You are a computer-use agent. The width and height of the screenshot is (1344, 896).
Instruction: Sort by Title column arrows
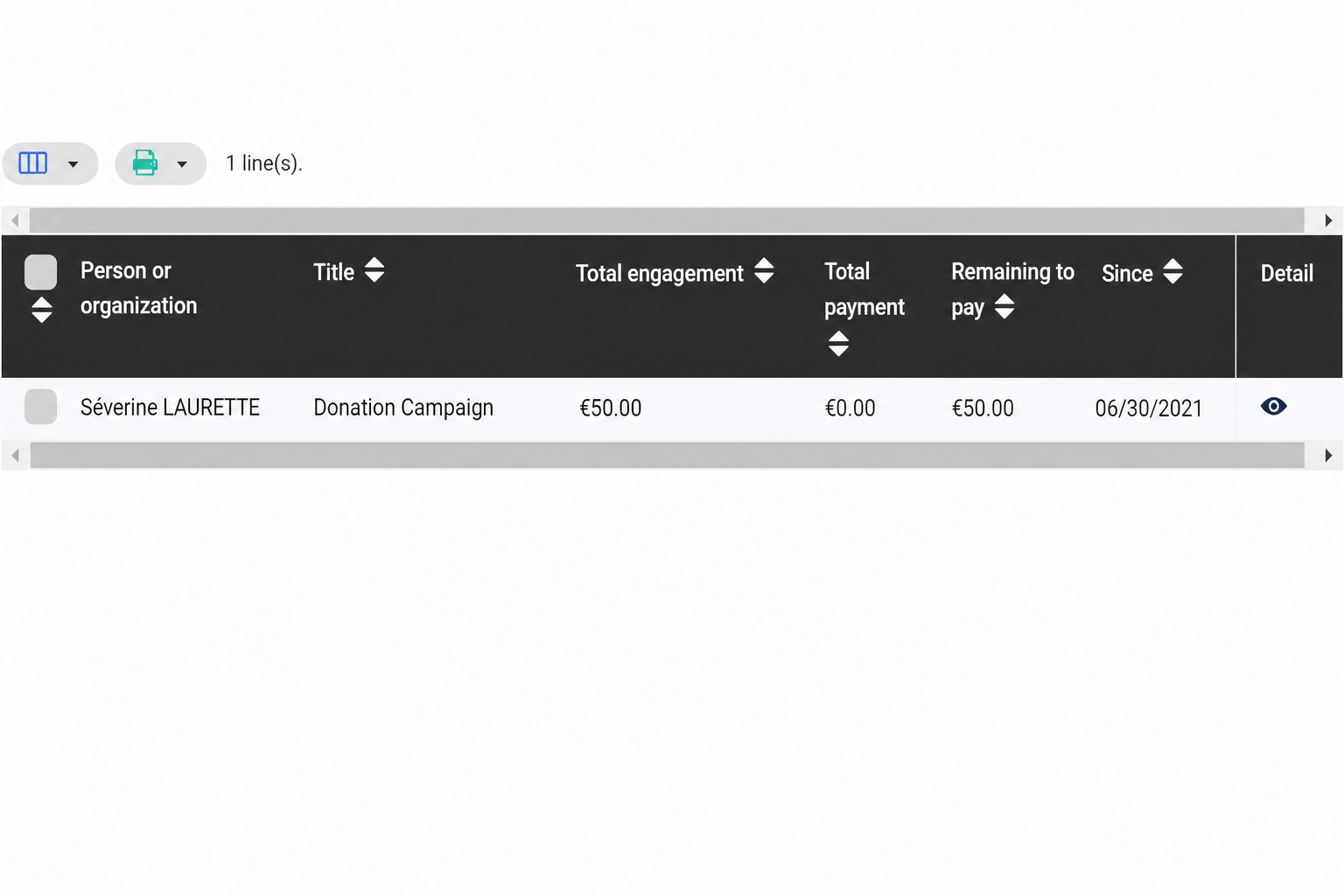pos(374,269)
